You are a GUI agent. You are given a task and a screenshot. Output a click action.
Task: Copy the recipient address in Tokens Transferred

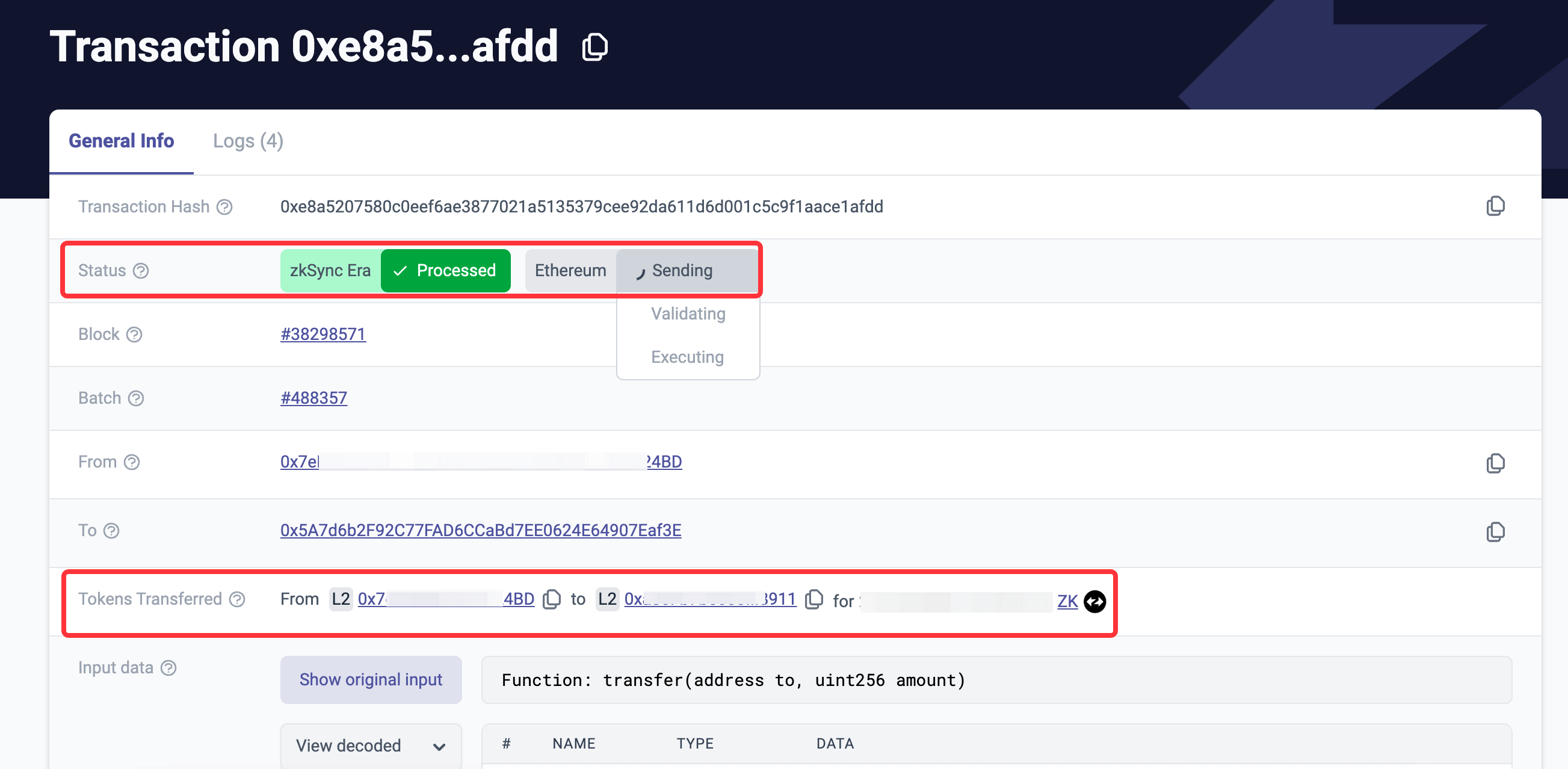coord(813,599)
